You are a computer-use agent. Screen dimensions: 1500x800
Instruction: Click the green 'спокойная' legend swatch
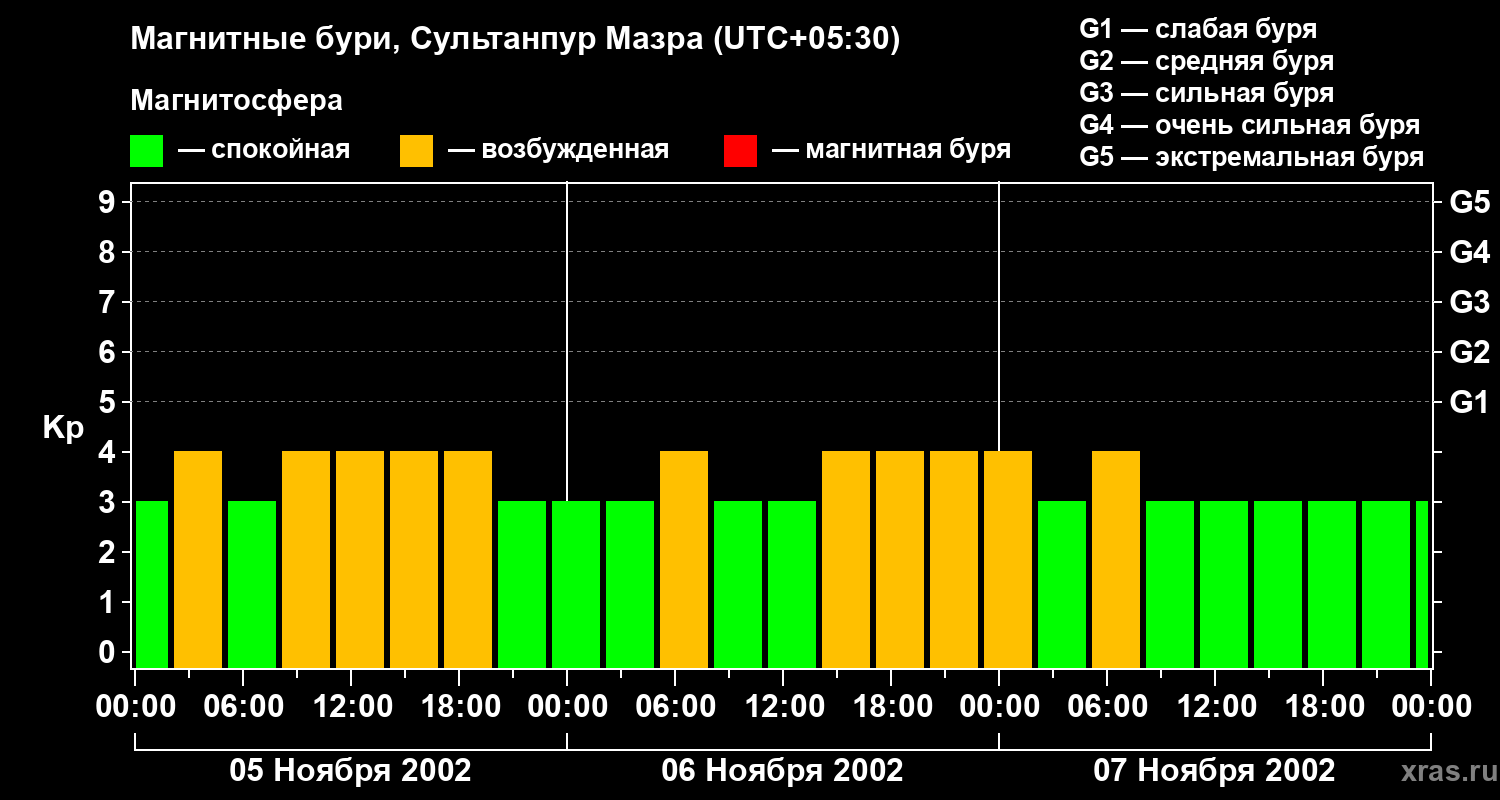146,151
